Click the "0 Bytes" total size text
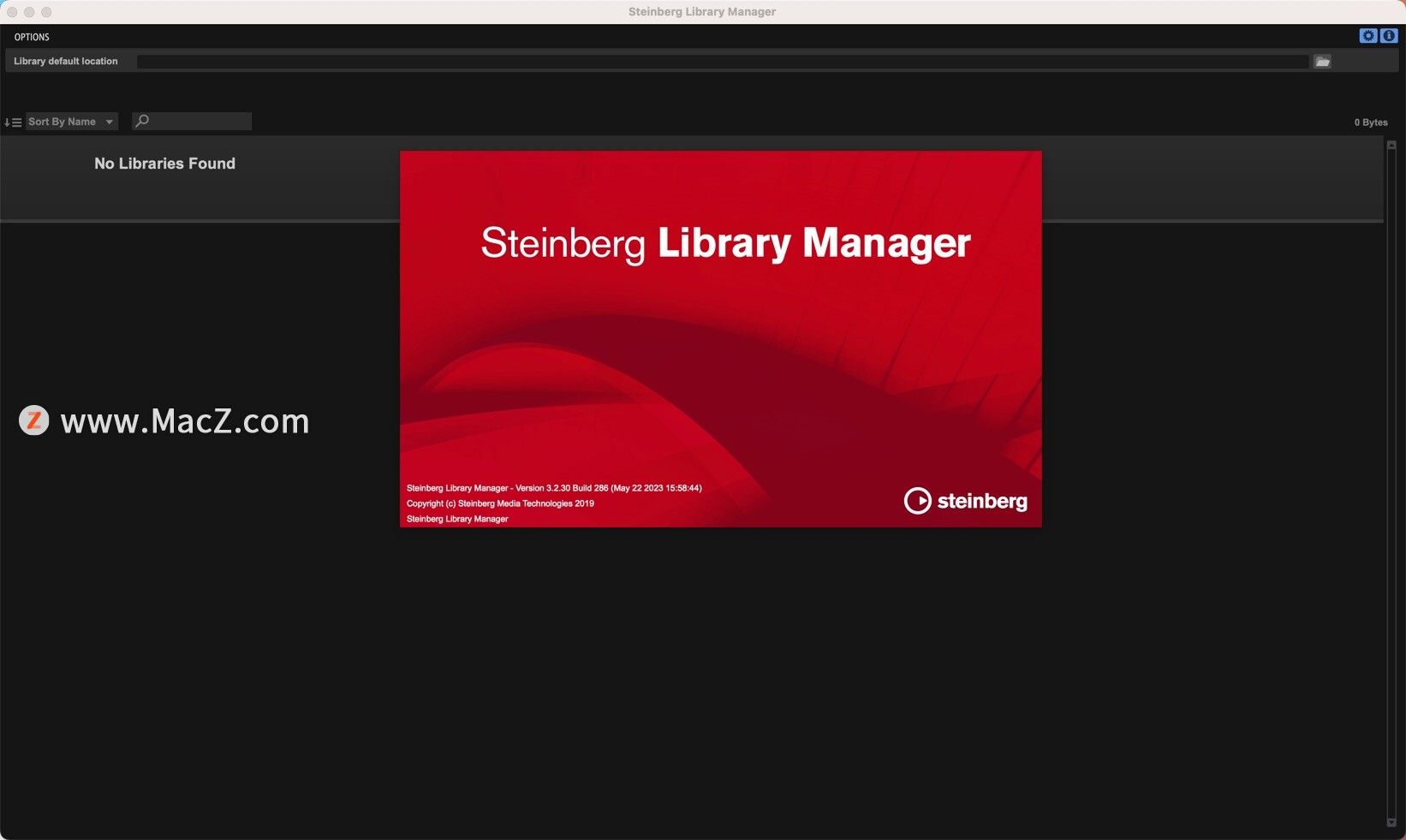The width and height of the screenshot is (1406, 840). 1371,122
